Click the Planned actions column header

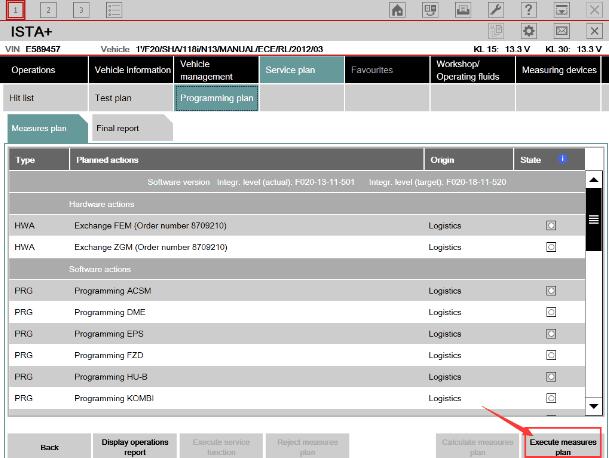[247, 159]
